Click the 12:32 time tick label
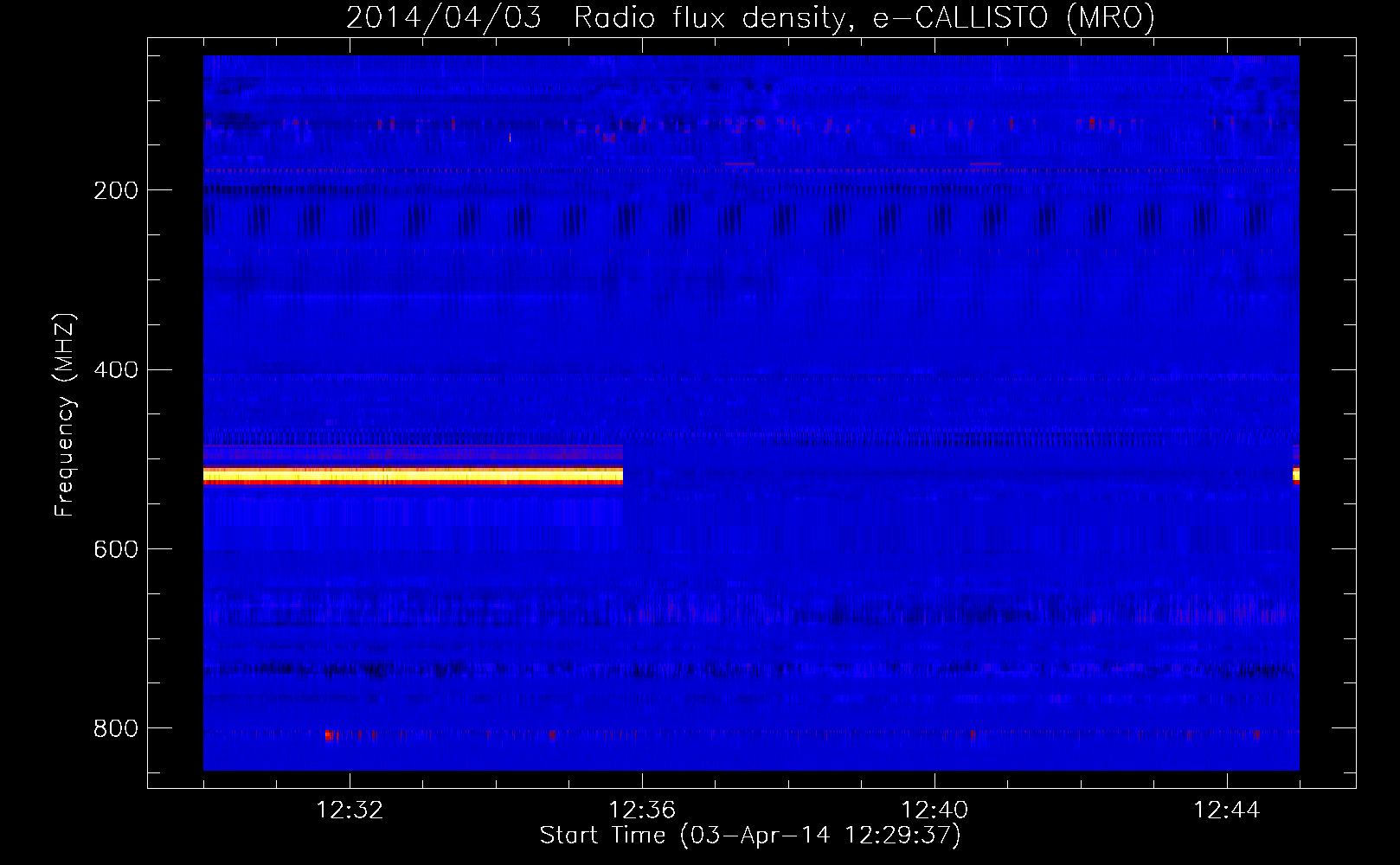1400x865 pixels. coord(350,811)
